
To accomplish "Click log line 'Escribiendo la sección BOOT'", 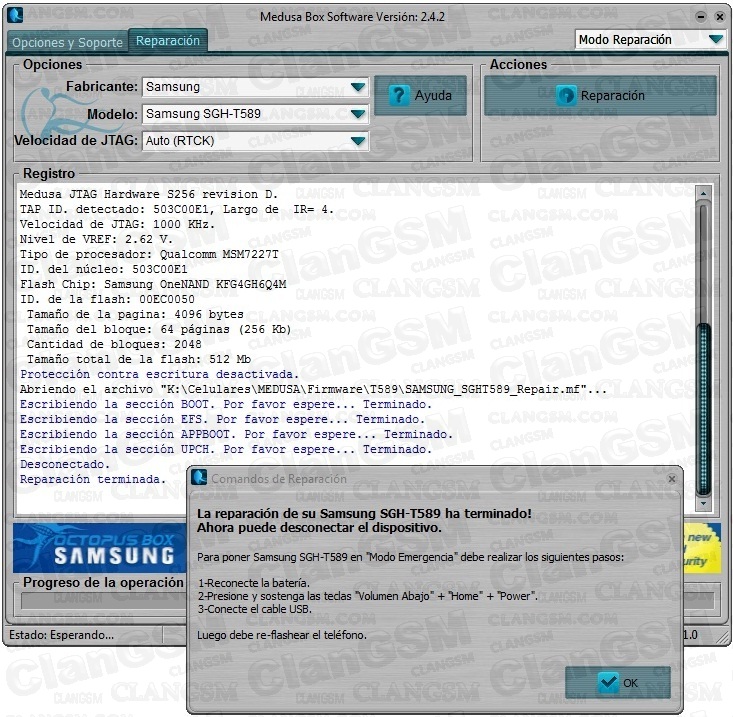I will coord(225,404).
